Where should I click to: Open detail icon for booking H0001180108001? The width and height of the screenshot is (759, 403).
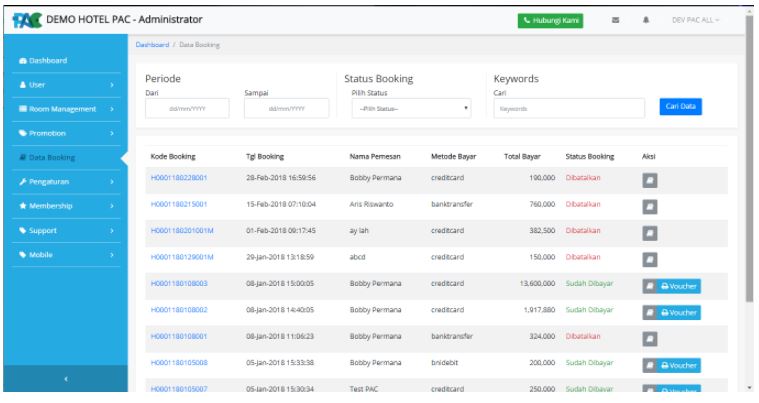(x=650, y=339)
